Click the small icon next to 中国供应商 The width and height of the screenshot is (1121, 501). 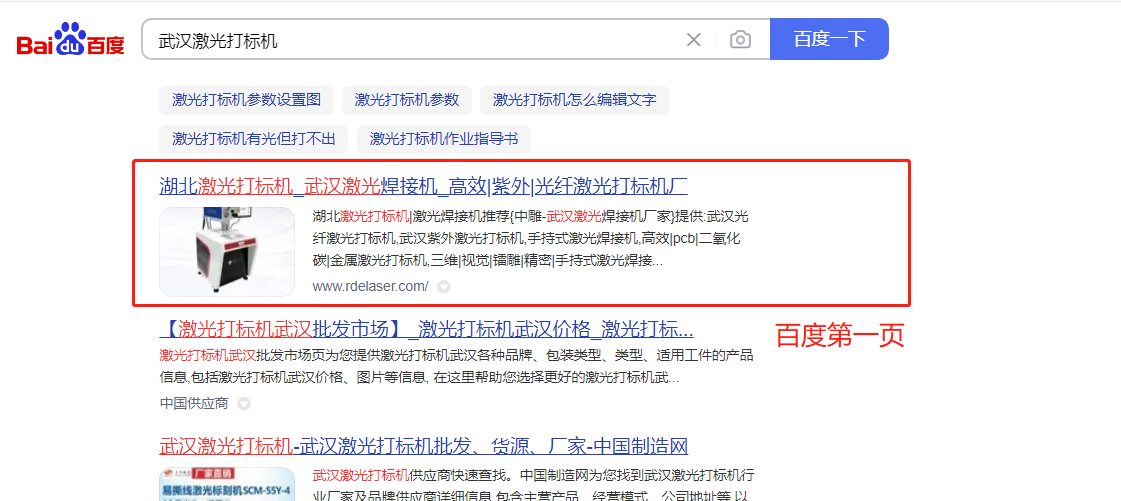tap(243, 404)
